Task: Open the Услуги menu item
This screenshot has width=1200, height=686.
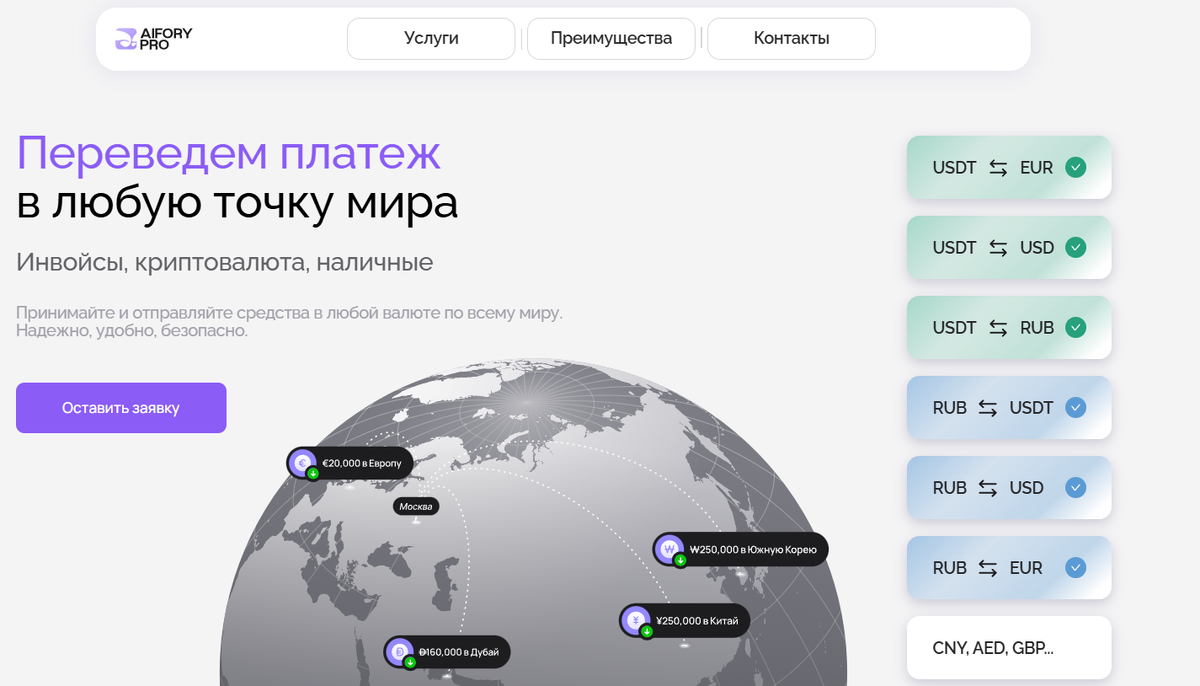Action: pyautogui.click(x=430, y=38)
